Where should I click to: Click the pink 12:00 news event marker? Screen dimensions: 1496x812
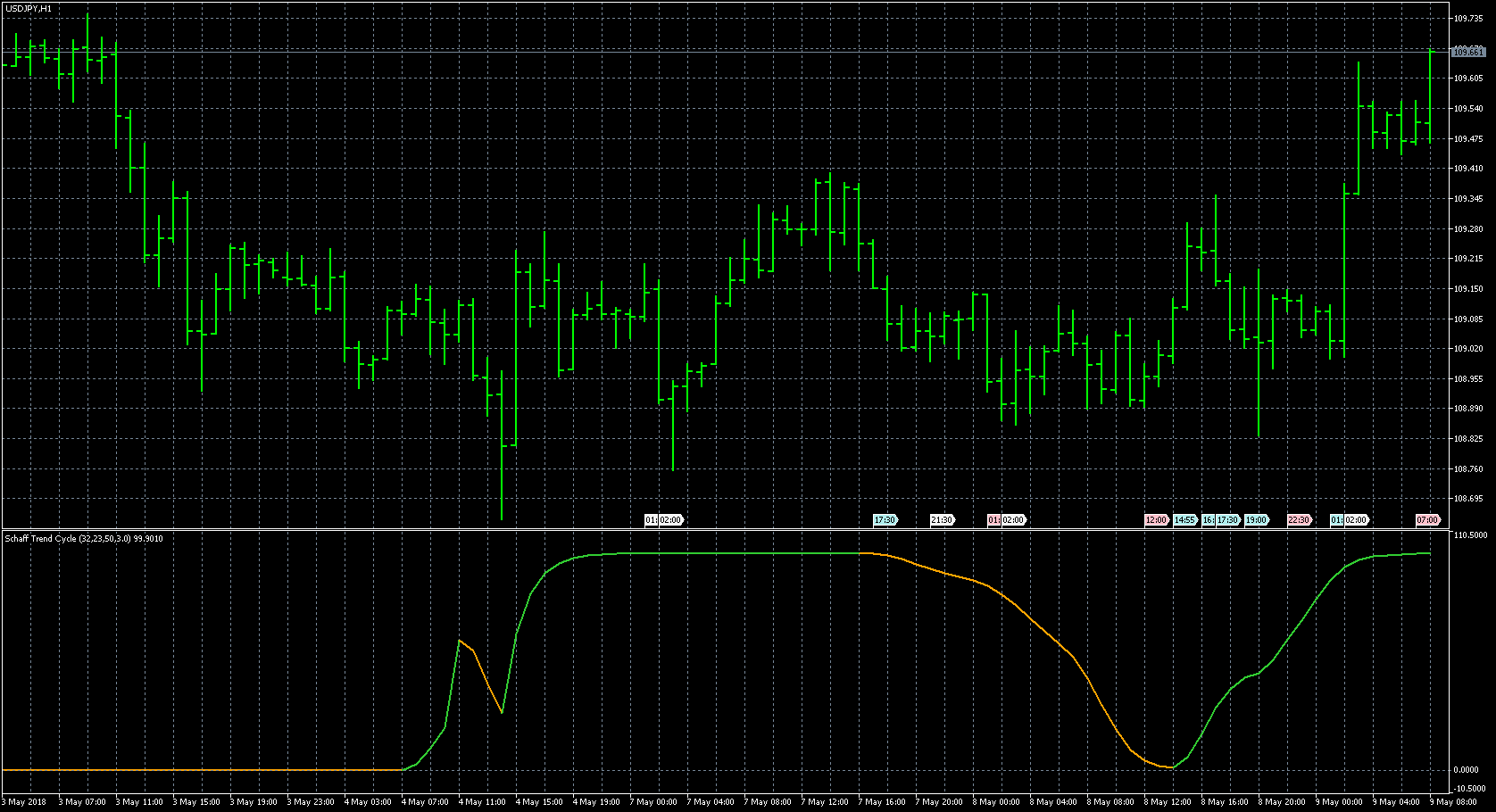(x=1156, y=520)
